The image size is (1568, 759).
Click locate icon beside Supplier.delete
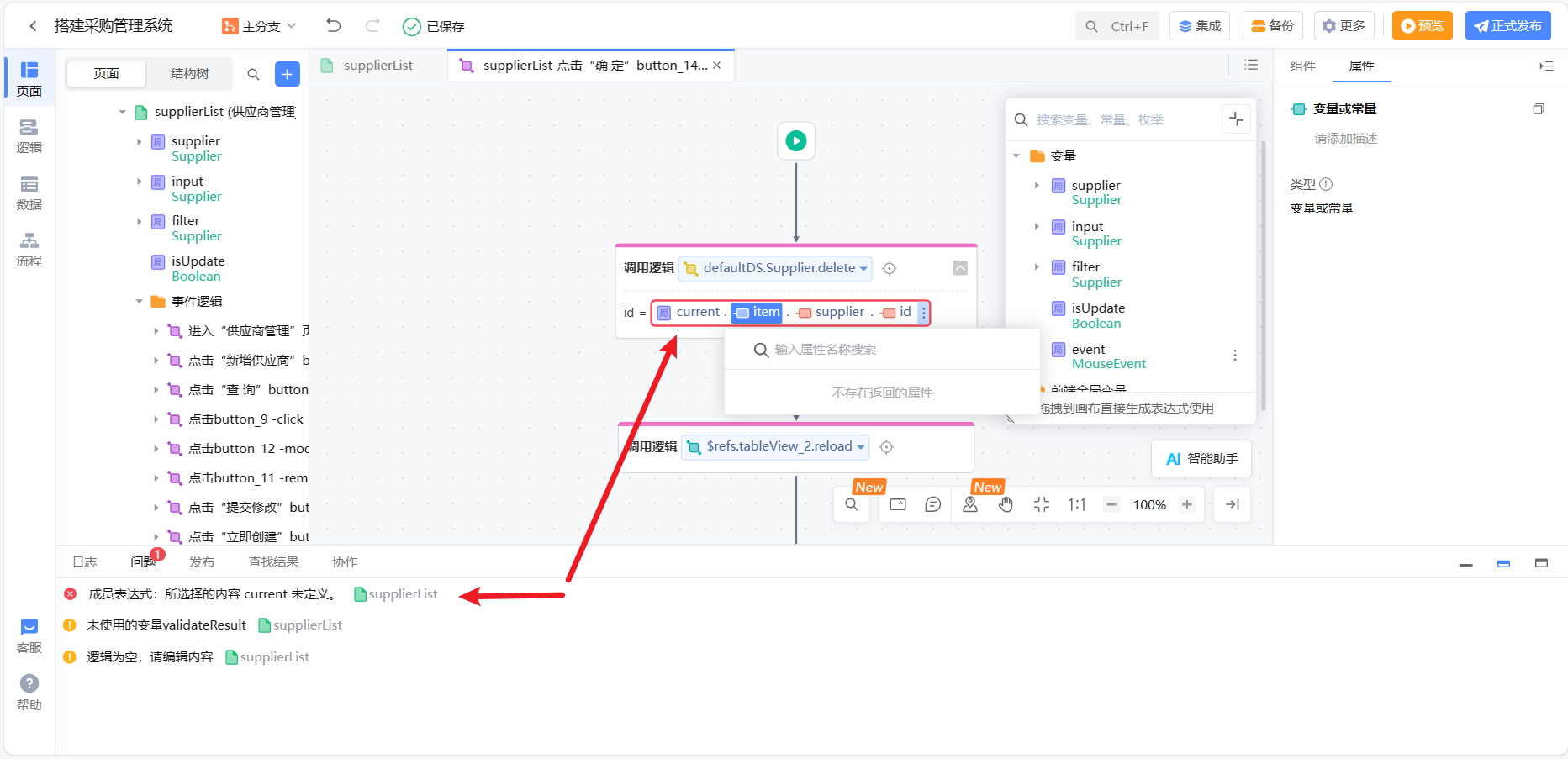[890, 268]
